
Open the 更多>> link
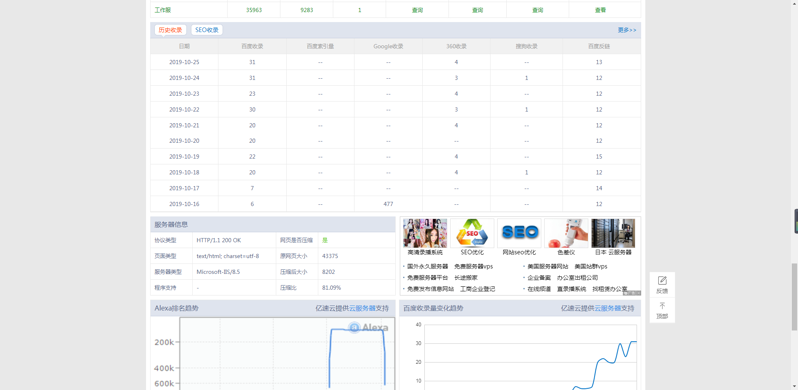click(627, 30)
